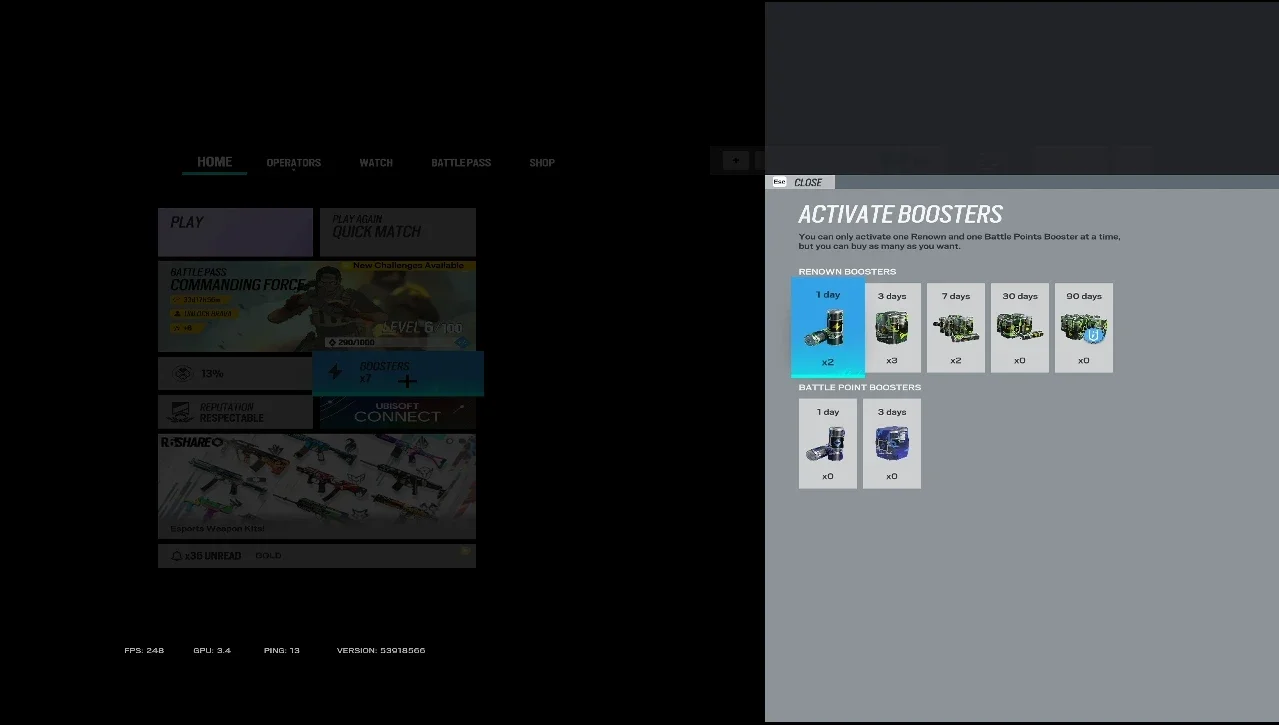Click the Play tile
Screen dimensions: 1279x725
click(235, 232)
